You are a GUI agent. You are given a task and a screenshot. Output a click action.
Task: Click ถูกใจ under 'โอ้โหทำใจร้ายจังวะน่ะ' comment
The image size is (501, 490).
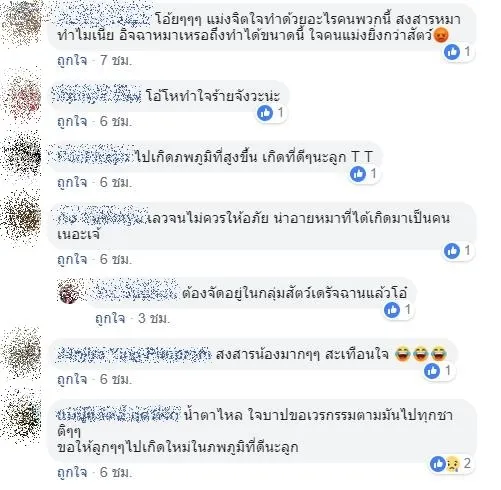(x=72, y=122)
